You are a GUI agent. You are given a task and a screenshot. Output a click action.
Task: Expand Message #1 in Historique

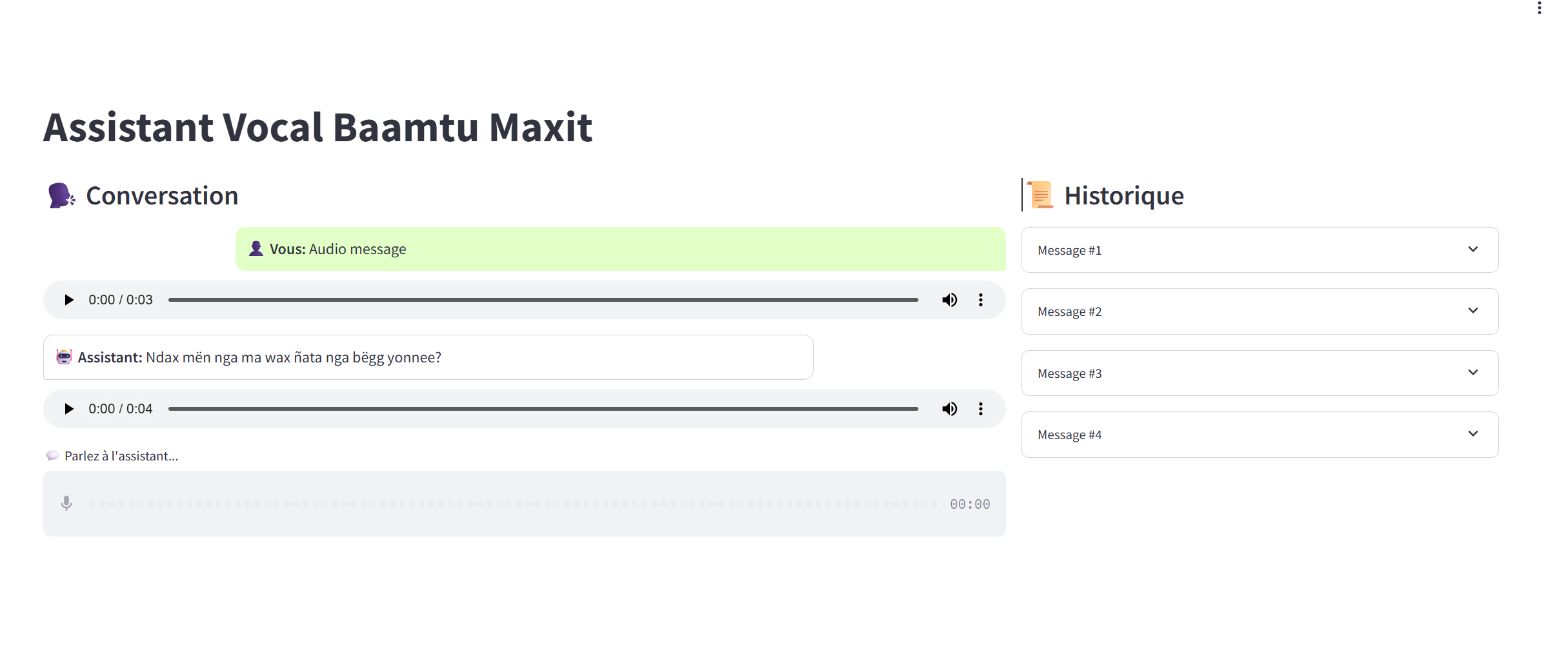point(1260,250)
